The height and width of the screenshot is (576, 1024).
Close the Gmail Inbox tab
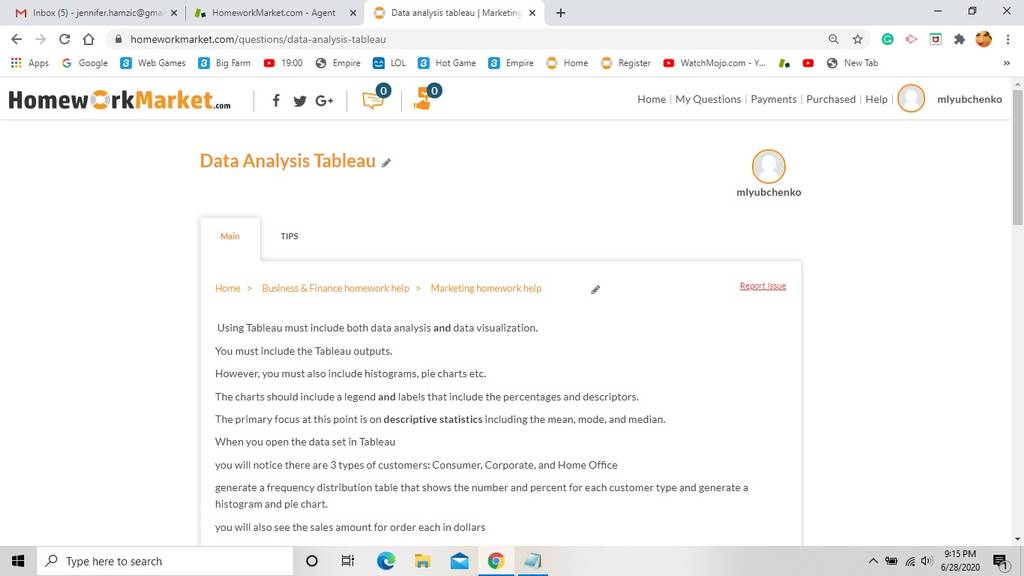[174, 12]
